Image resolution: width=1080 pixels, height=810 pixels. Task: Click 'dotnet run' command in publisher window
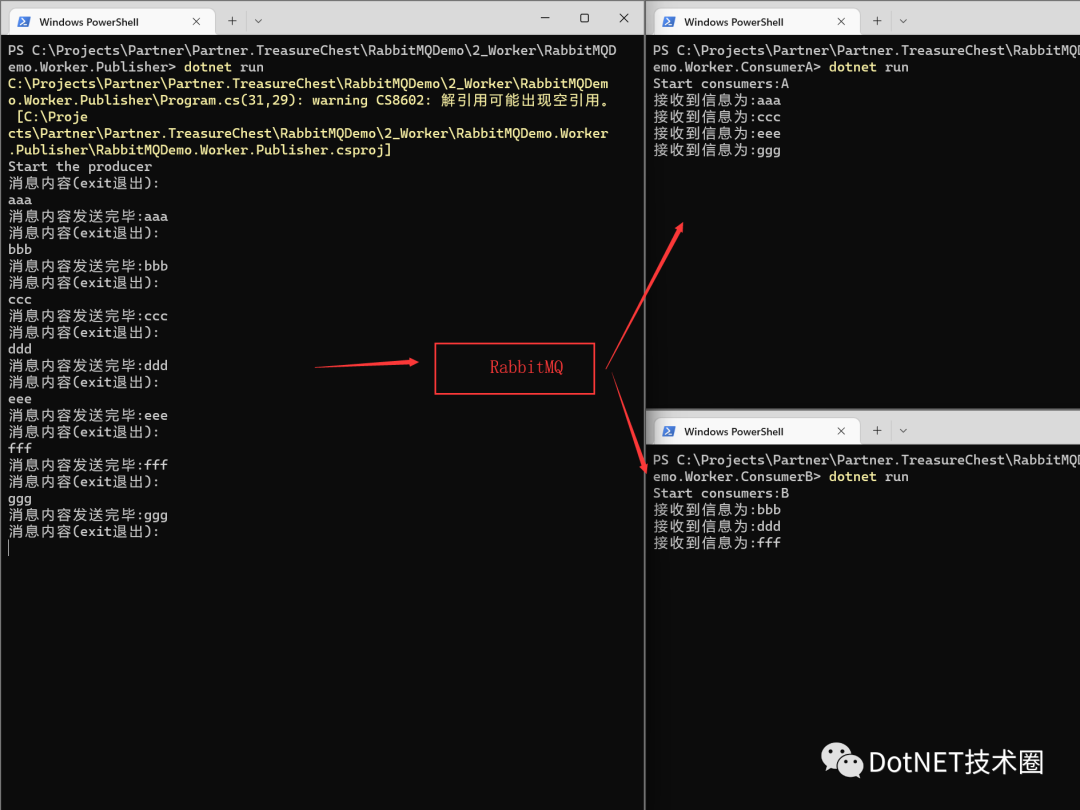pyautogui.click(x=224, y=67)
